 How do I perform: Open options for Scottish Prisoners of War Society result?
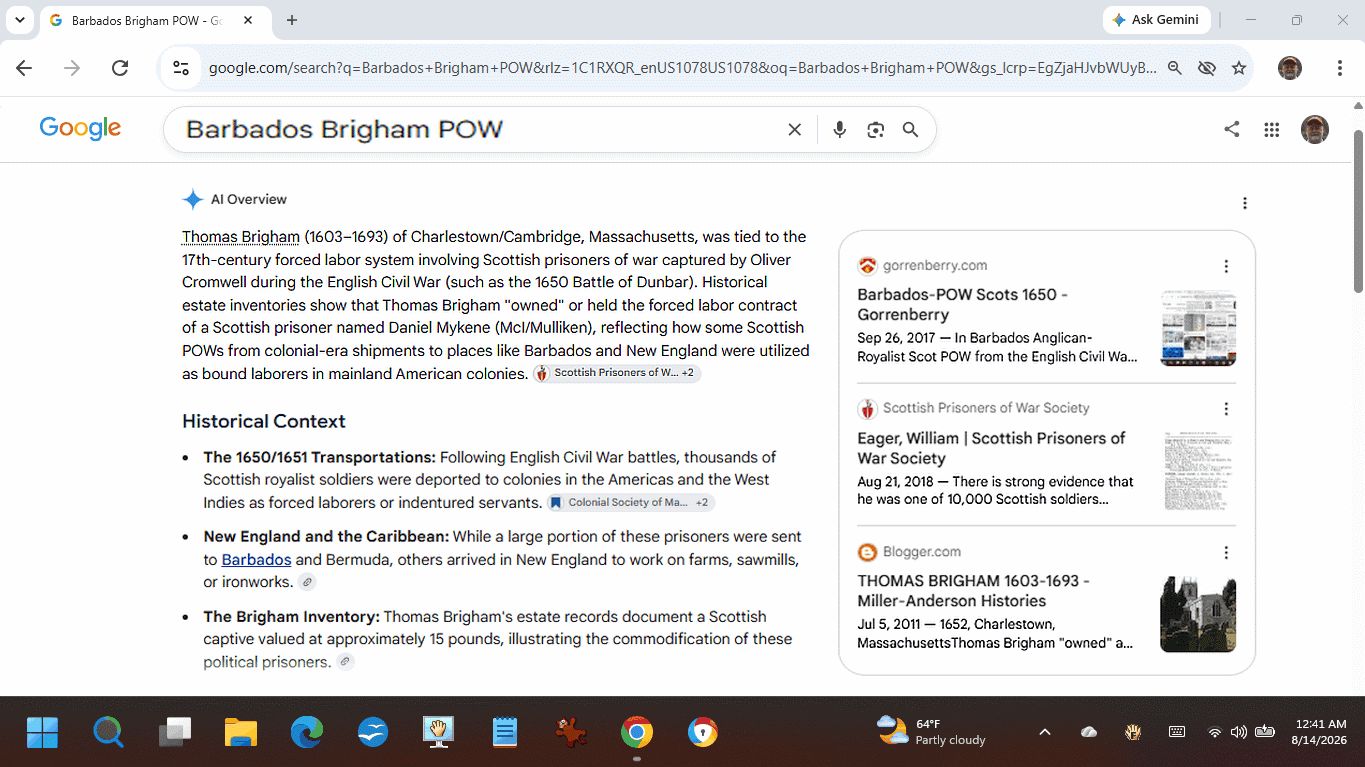point(1226,409)
